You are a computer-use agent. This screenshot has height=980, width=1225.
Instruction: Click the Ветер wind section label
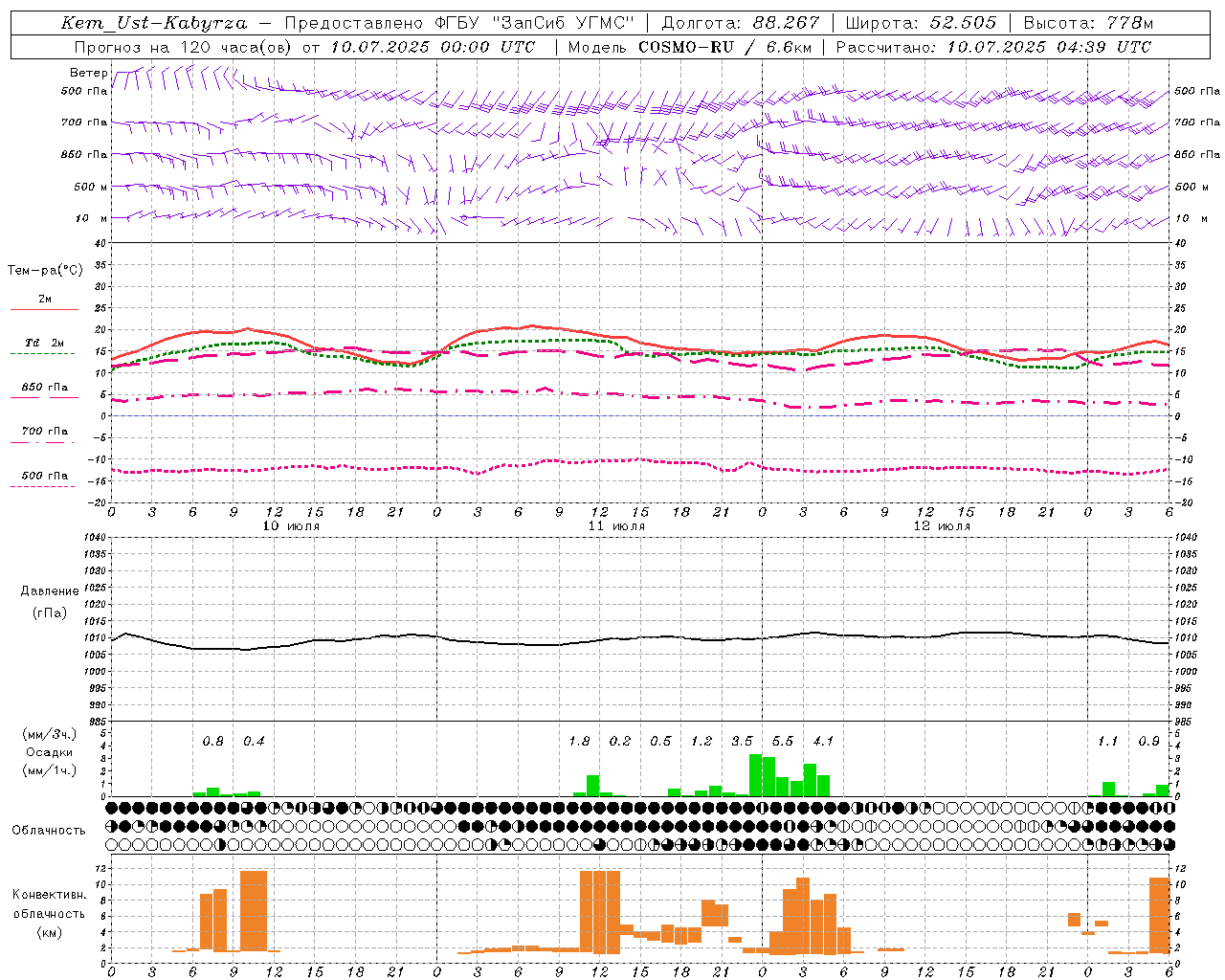88,73
